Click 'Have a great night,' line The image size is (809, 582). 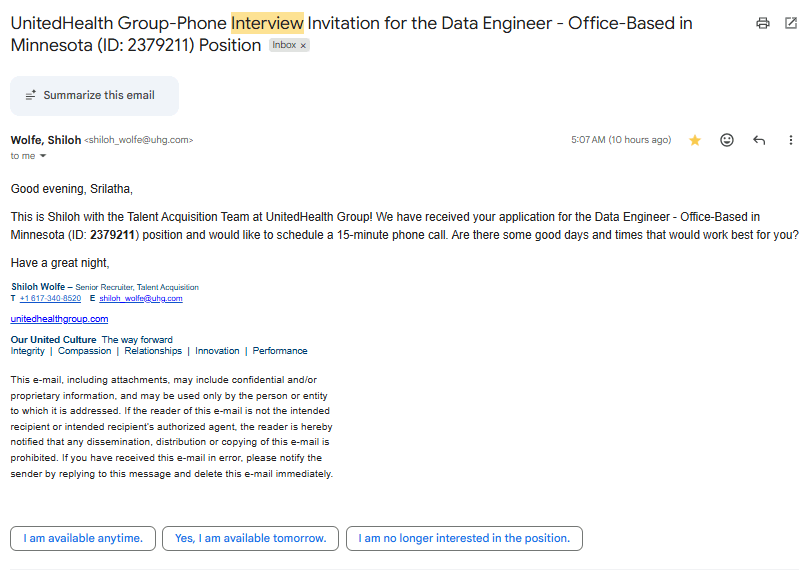pos(60,263)
